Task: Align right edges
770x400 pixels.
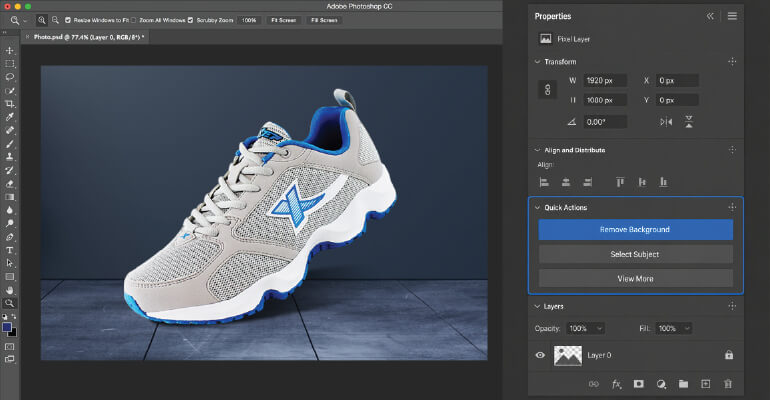Action: (587, 182)
